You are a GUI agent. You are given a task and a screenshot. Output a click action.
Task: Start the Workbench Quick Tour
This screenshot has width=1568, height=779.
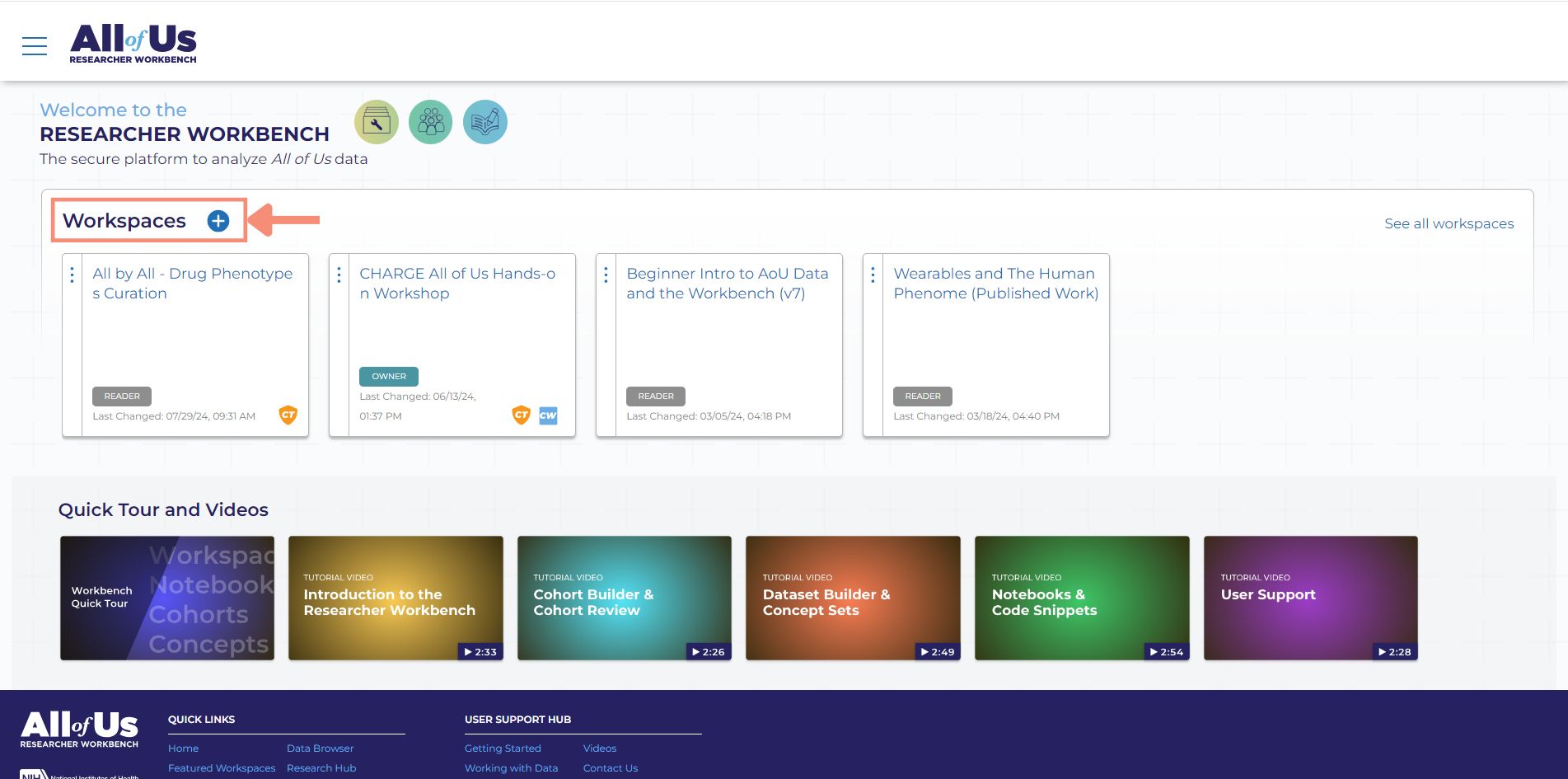167,598
